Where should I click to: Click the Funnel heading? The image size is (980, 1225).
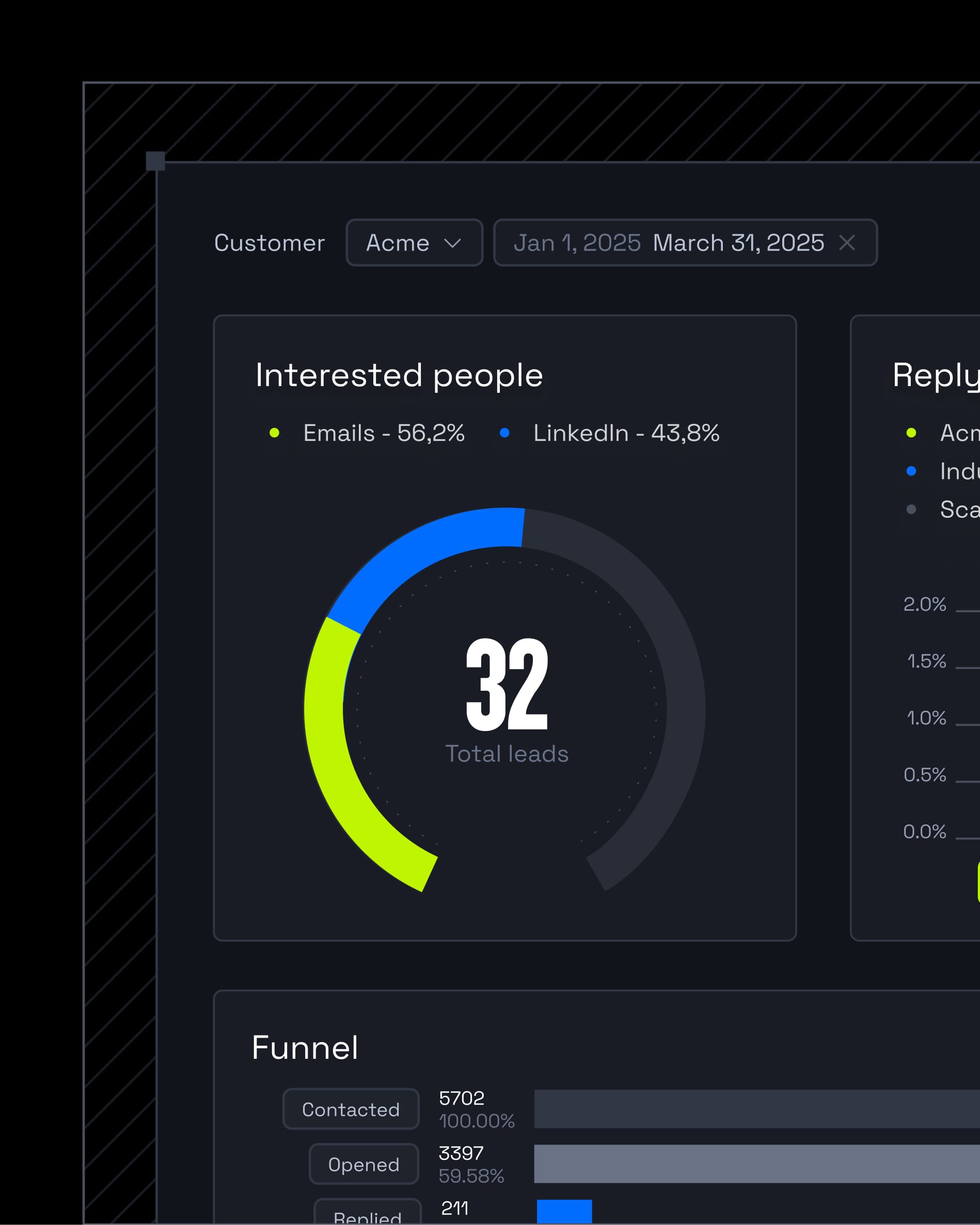[305, 1048]
